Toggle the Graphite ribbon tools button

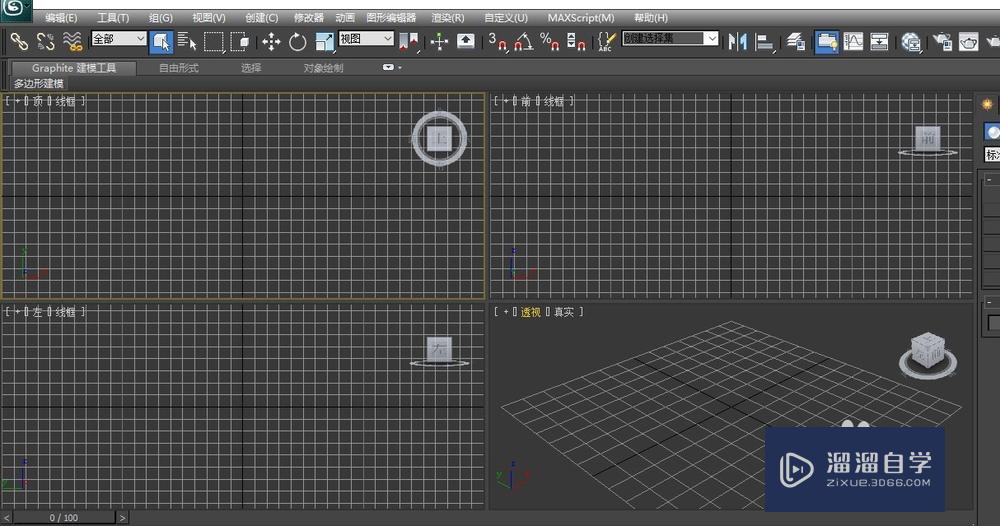[826, 41]
